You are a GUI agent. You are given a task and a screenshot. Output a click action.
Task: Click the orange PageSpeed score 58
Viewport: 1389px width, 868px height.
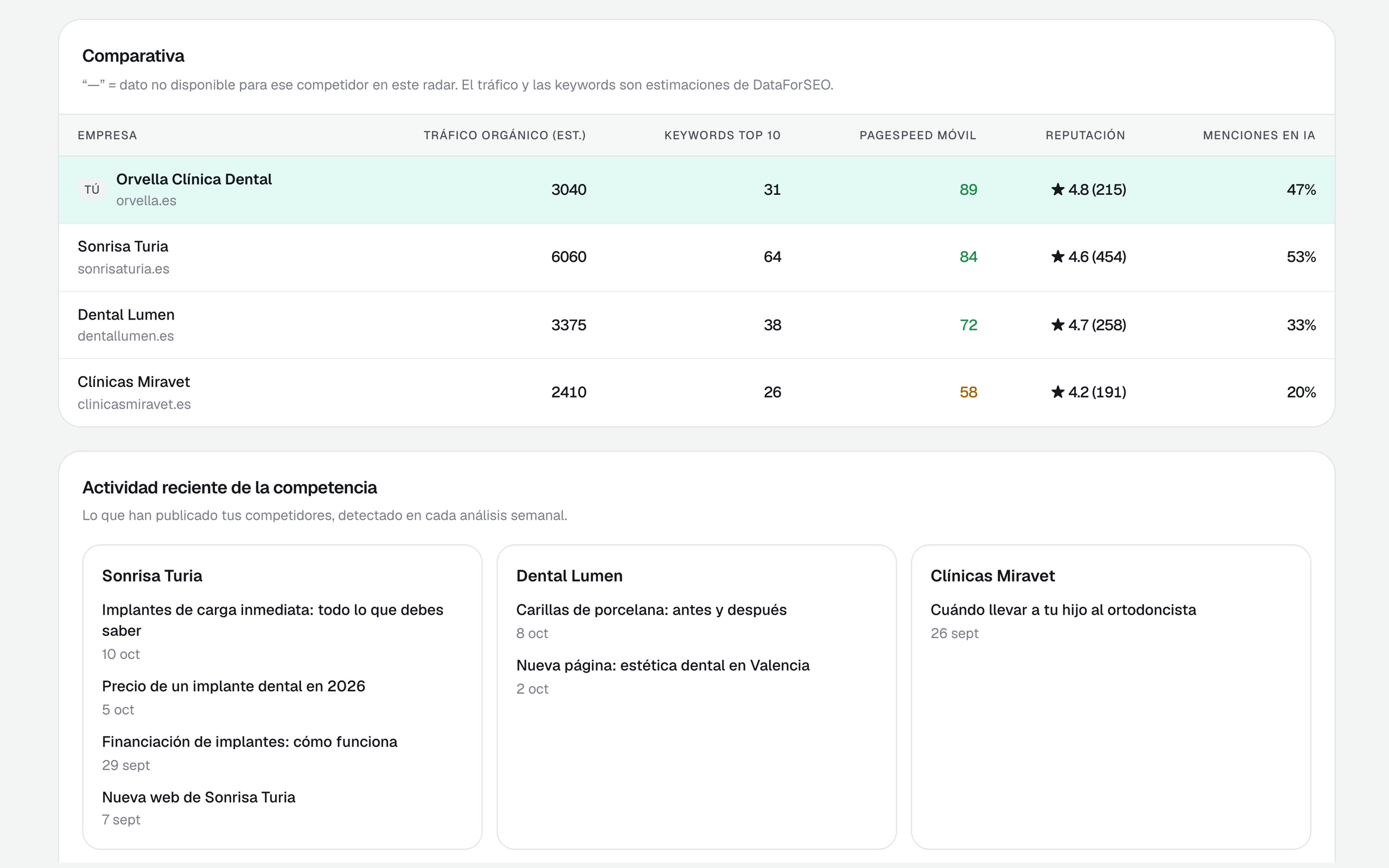coord(969,392)
